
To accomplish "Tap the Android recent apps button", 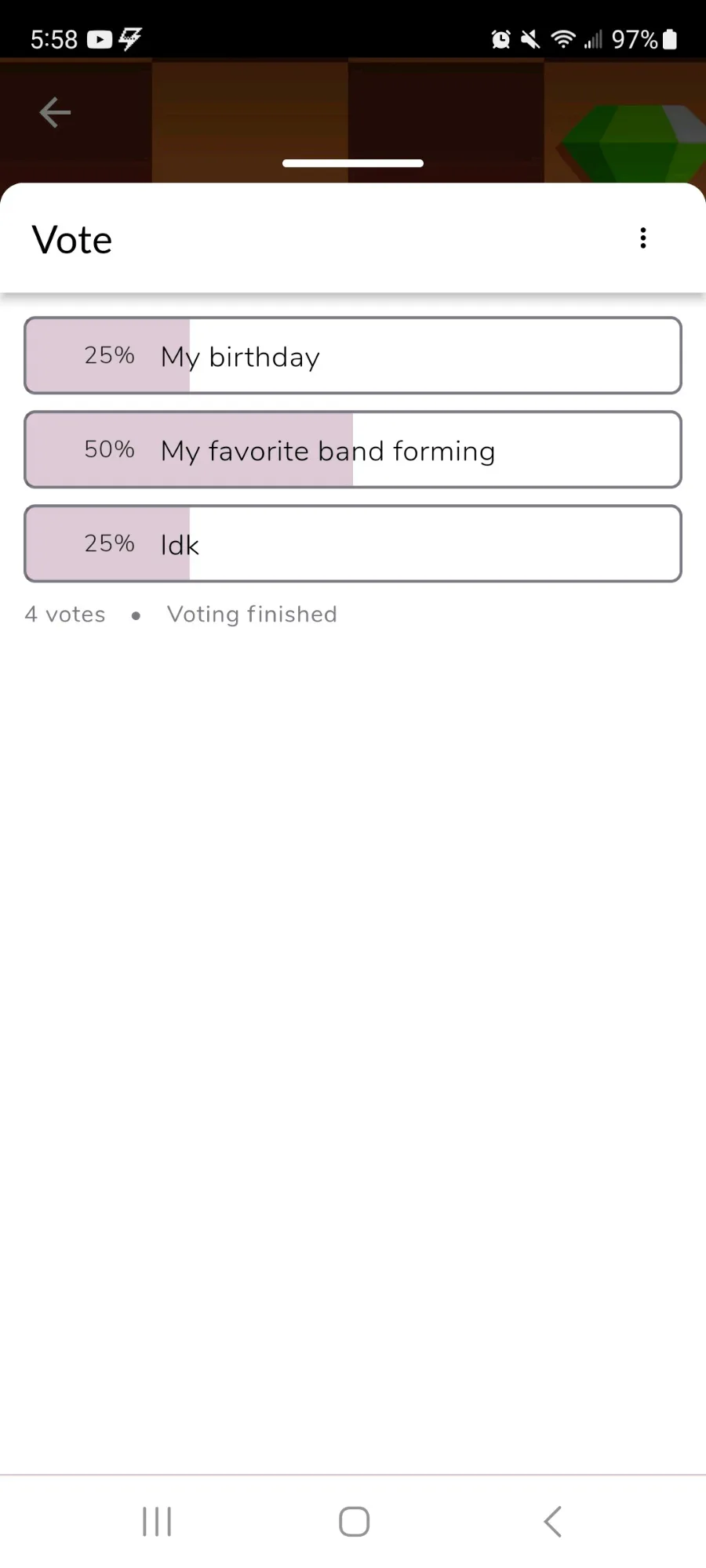I will [x=157, y=1522].
